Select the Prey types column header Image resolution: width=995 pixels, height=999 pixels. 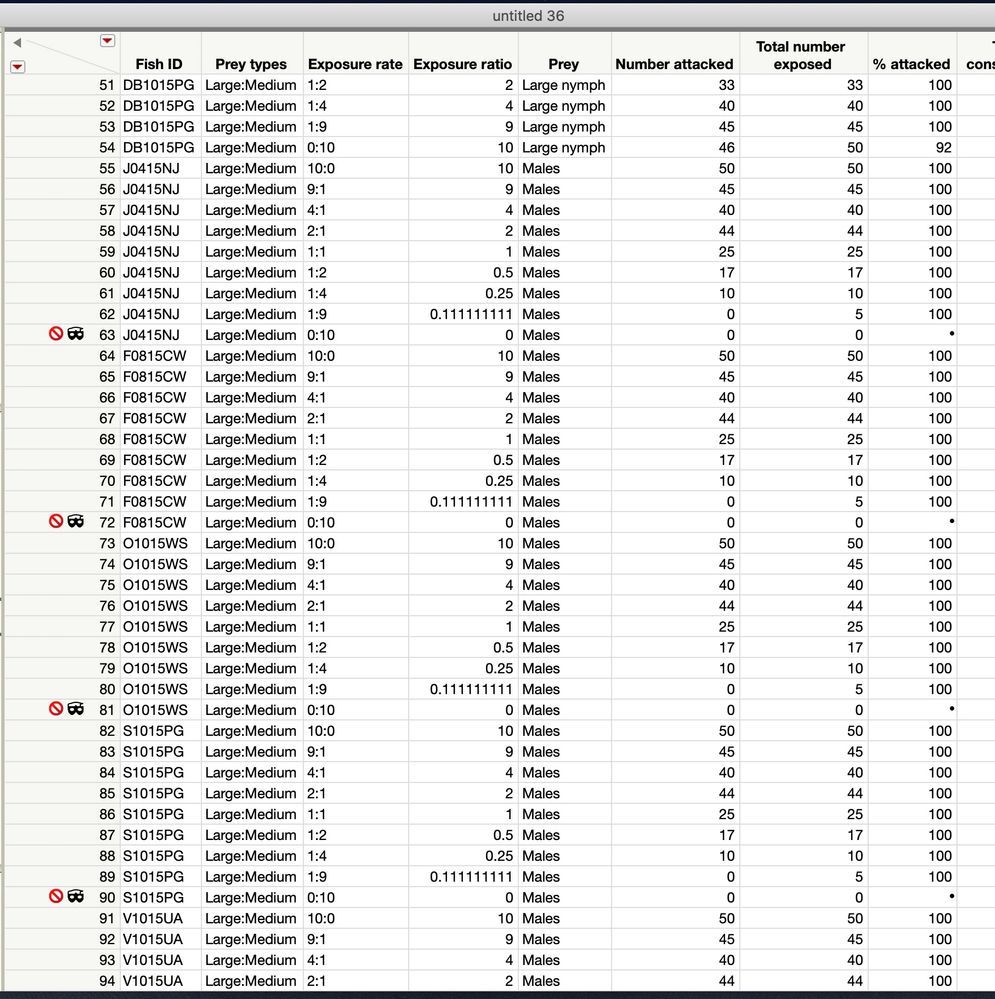pyautogui.click(x=251, y=64)
